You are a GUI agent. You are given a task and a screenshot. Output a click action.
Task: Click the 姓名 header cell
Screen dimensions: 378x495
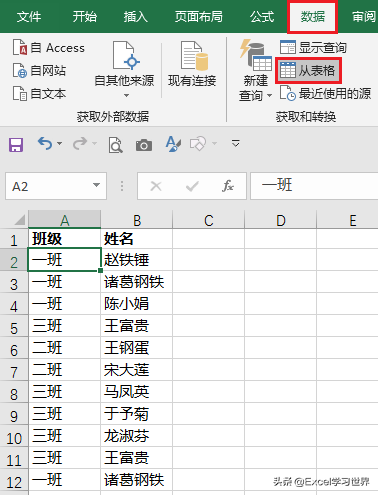coord(137,239)
